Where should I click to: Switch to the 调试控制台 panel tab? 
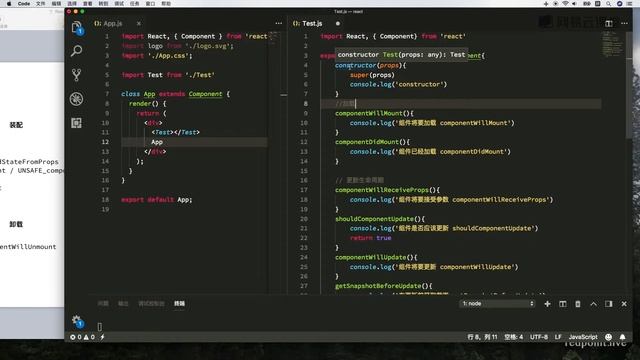coord(151,303)
